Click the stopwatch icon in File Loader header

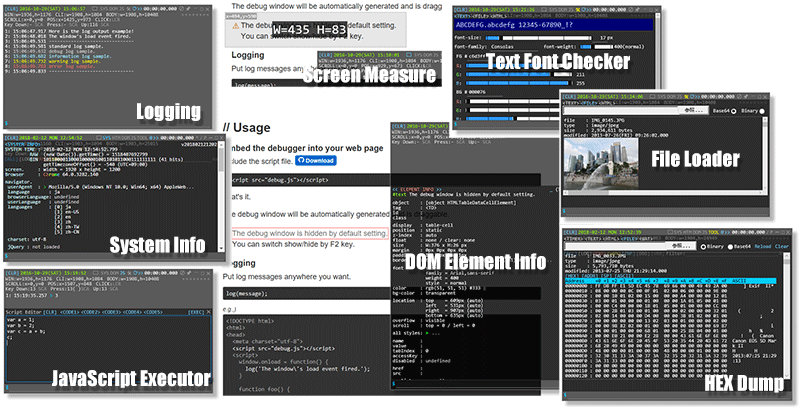pos(692,96)
